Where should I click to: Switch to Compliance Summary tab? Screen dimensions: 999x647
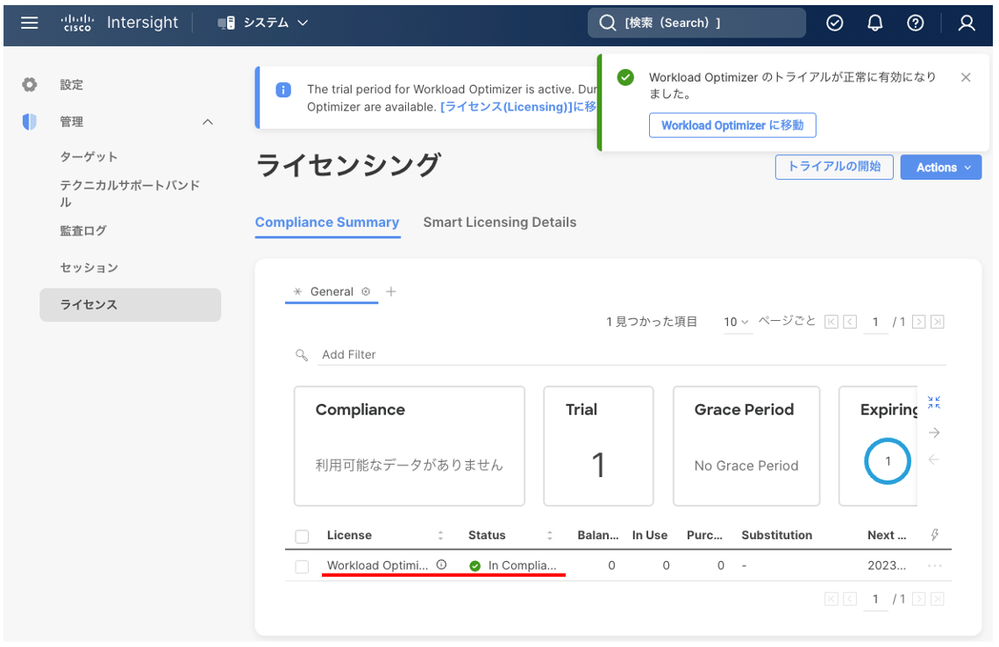click(x=327, y=222)
